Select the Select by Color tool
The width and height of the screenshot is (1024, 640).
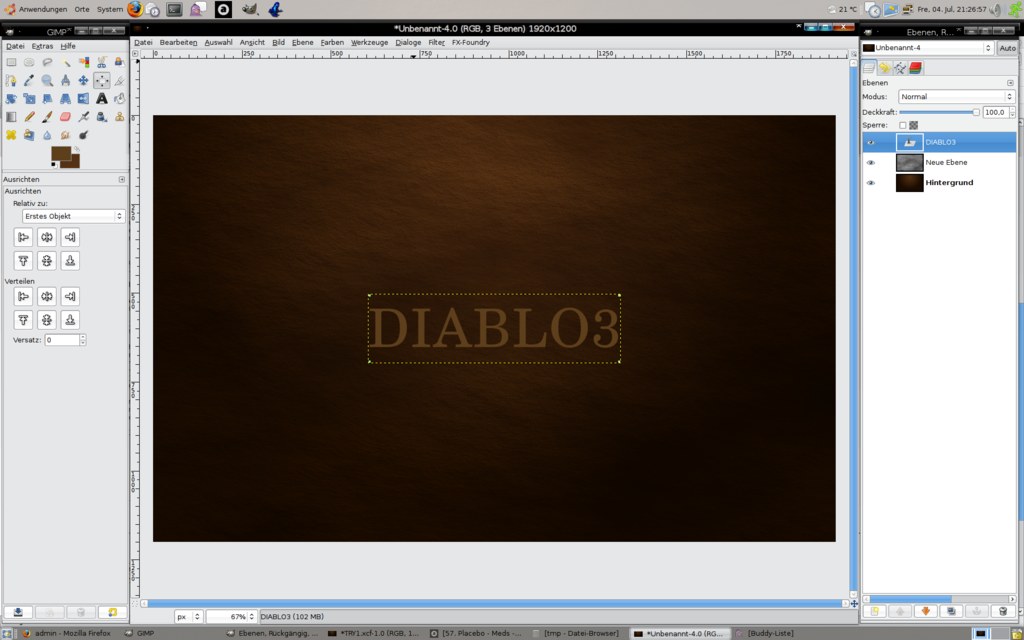pos(84,63)
